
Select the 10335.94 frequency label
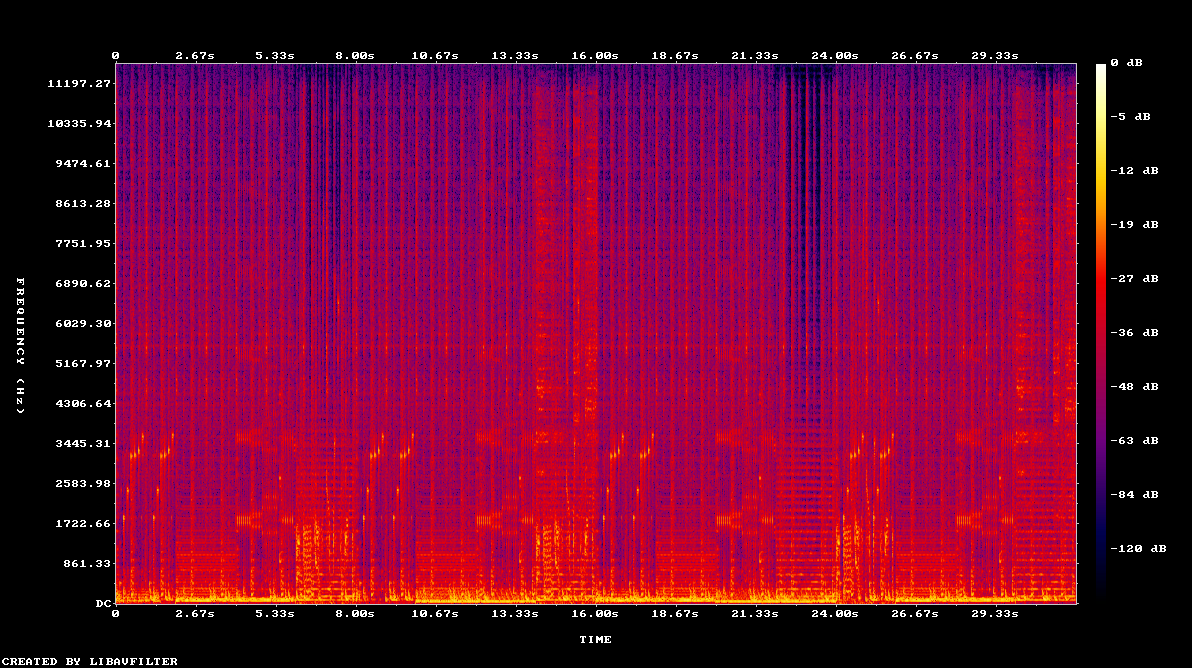79,123
